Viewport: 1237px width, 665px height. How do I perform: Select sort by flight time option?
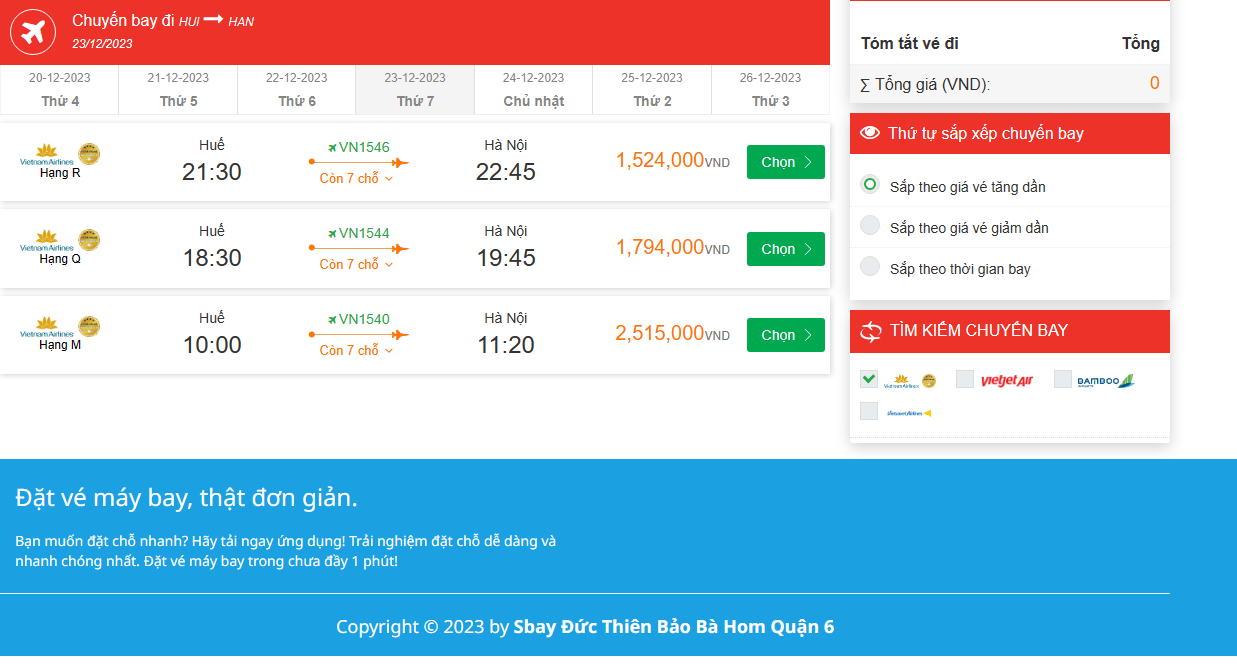tap(870, 267)
